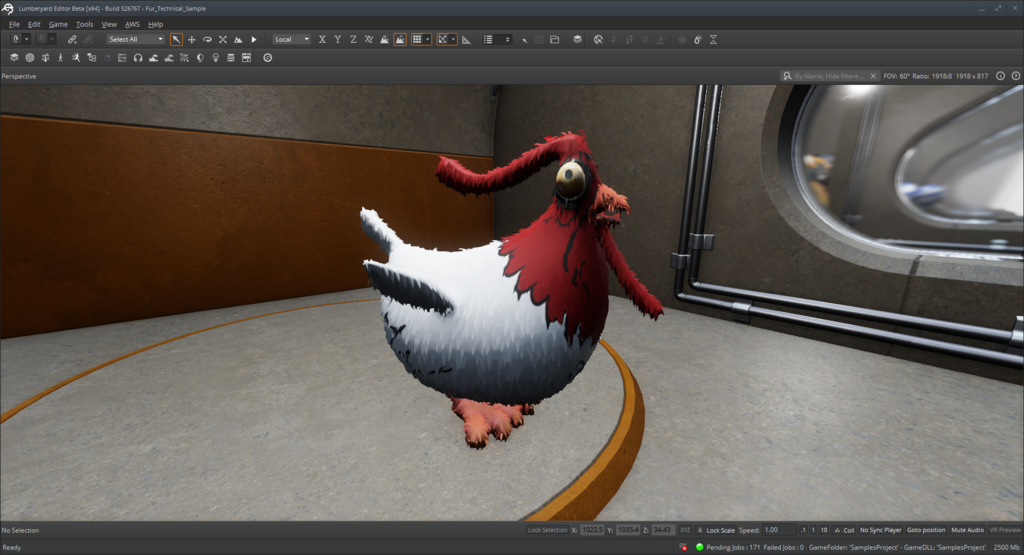Screen dimensions: 1024x555
Task: Open the Terrain Editor icon
Action: pos(153,57)
